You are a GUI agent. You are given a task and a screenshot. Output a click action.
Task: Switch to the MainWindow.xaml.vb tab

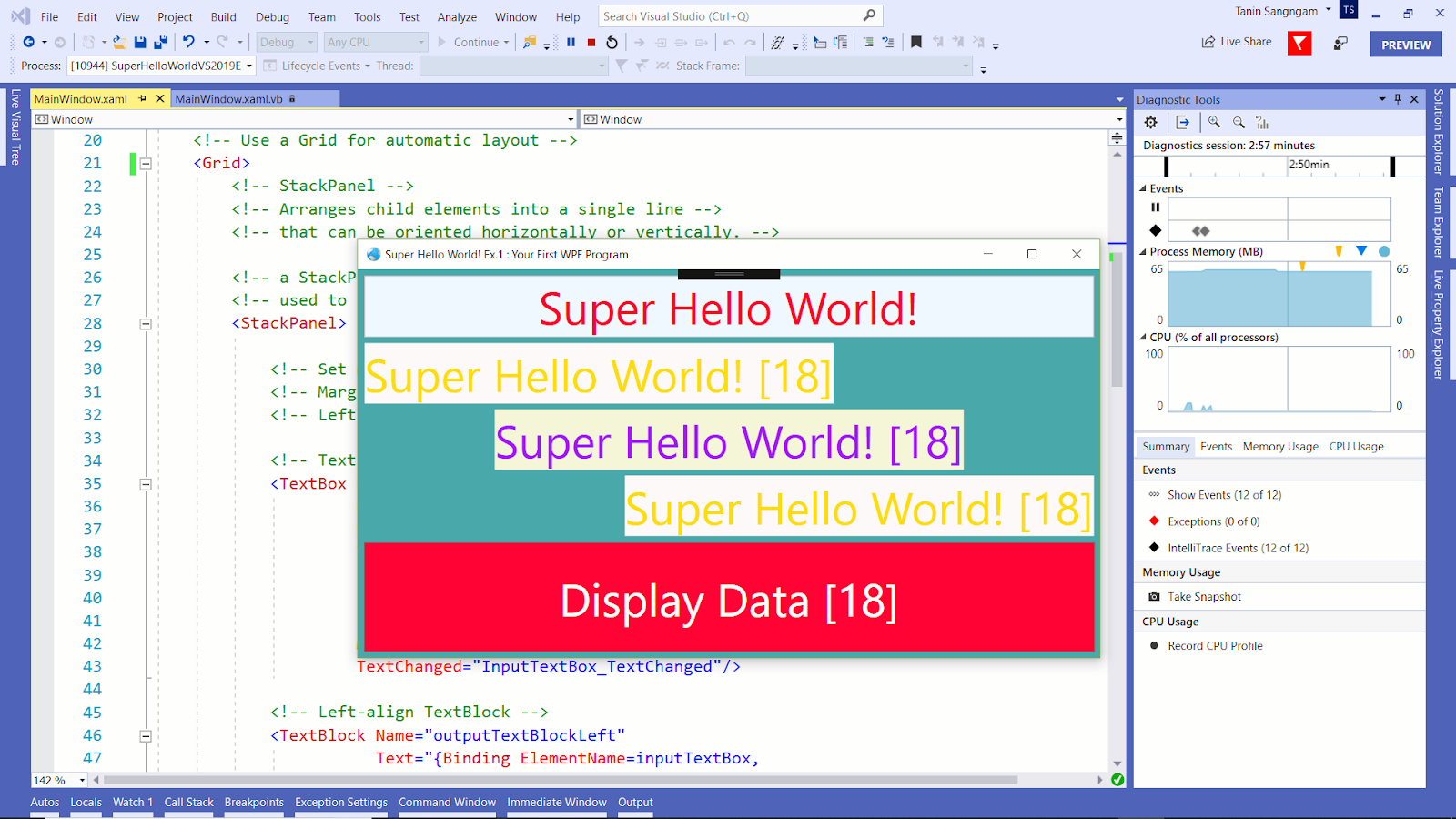pyautogui.click(x=229, y=98)
